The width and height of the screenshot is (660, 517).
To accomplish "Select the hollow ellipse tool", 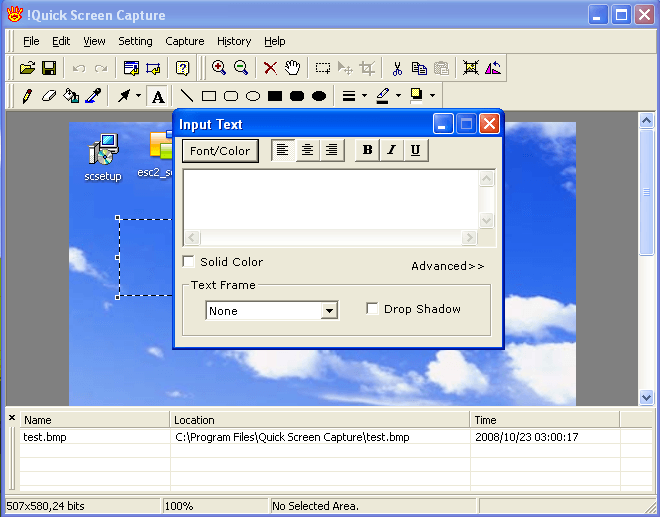I will click(x=253, y=96).
